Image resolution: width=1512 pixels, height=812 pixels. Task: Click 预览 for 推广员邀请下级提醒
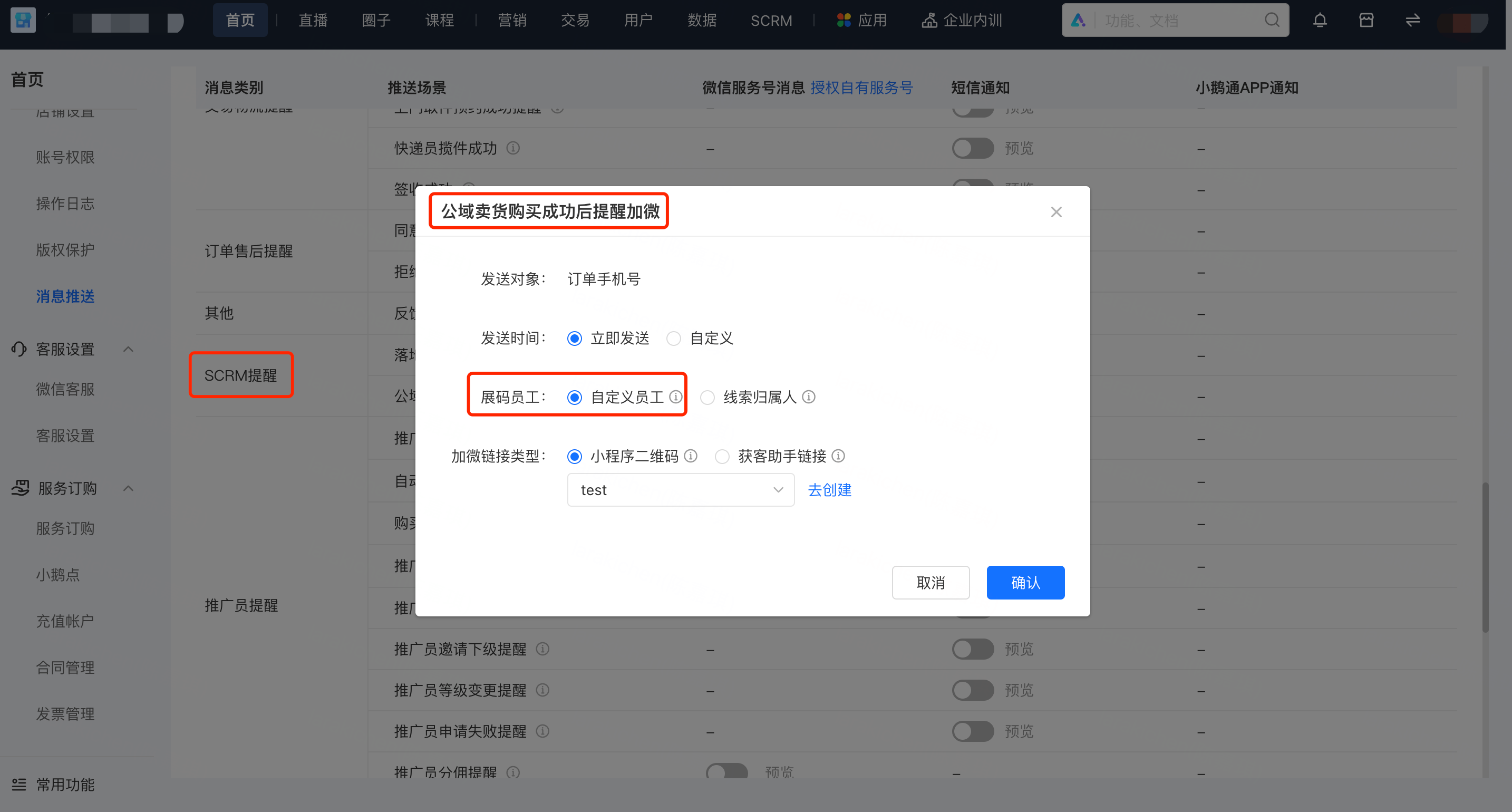pos(1019,649)
